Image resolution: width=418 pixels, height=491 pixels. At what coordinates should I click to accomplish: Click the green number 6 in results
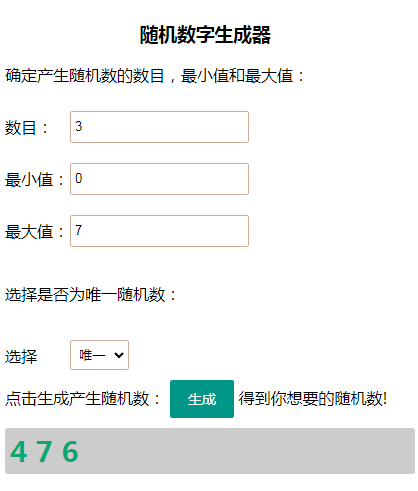coord(70,452)
